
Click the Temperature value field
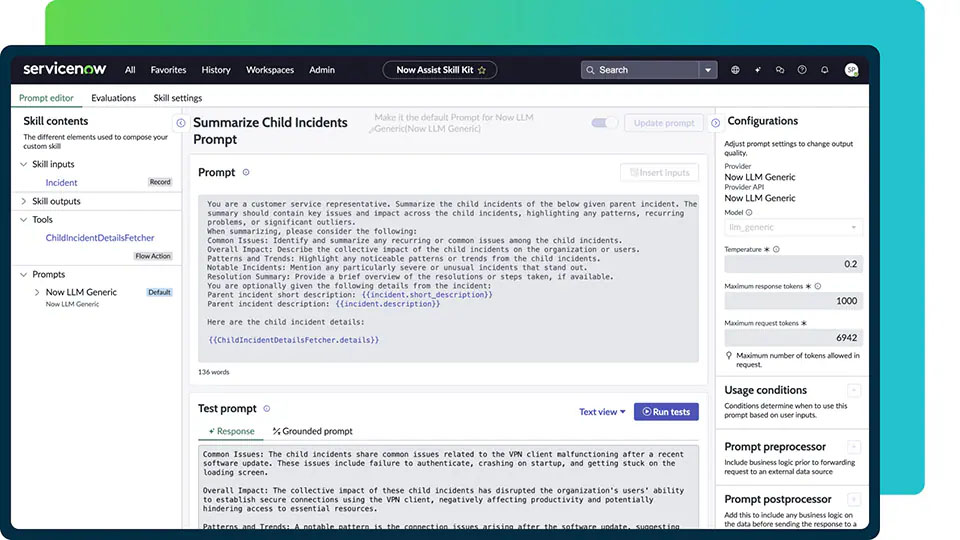tap(794, 264)
